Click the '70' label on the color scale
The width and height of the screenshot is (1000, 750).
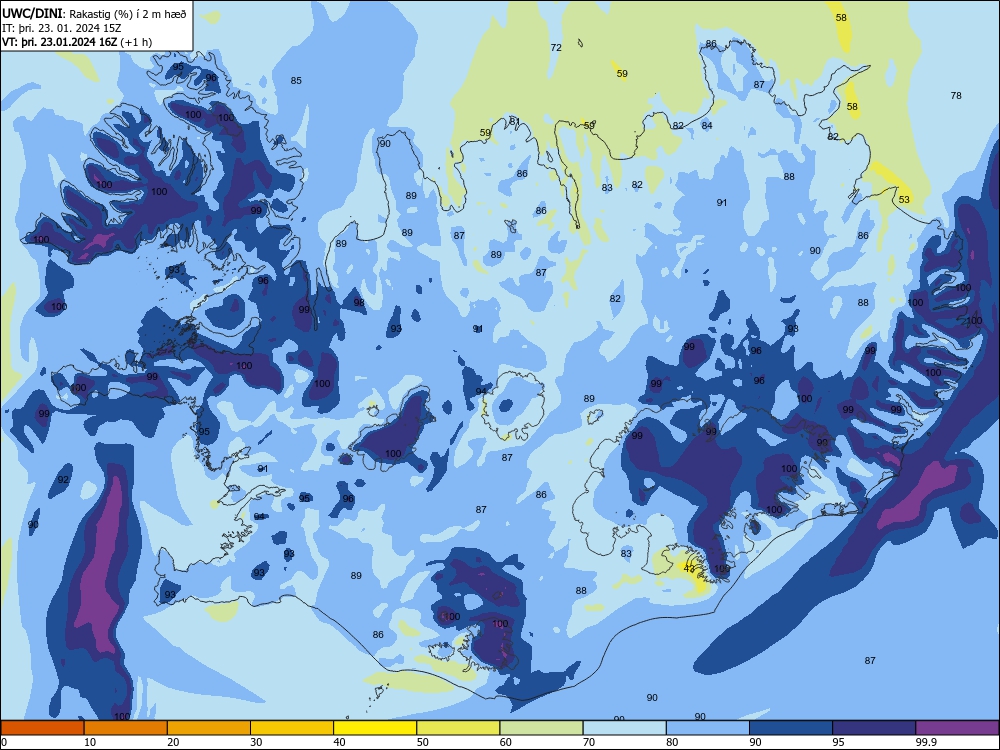(589, 742)
